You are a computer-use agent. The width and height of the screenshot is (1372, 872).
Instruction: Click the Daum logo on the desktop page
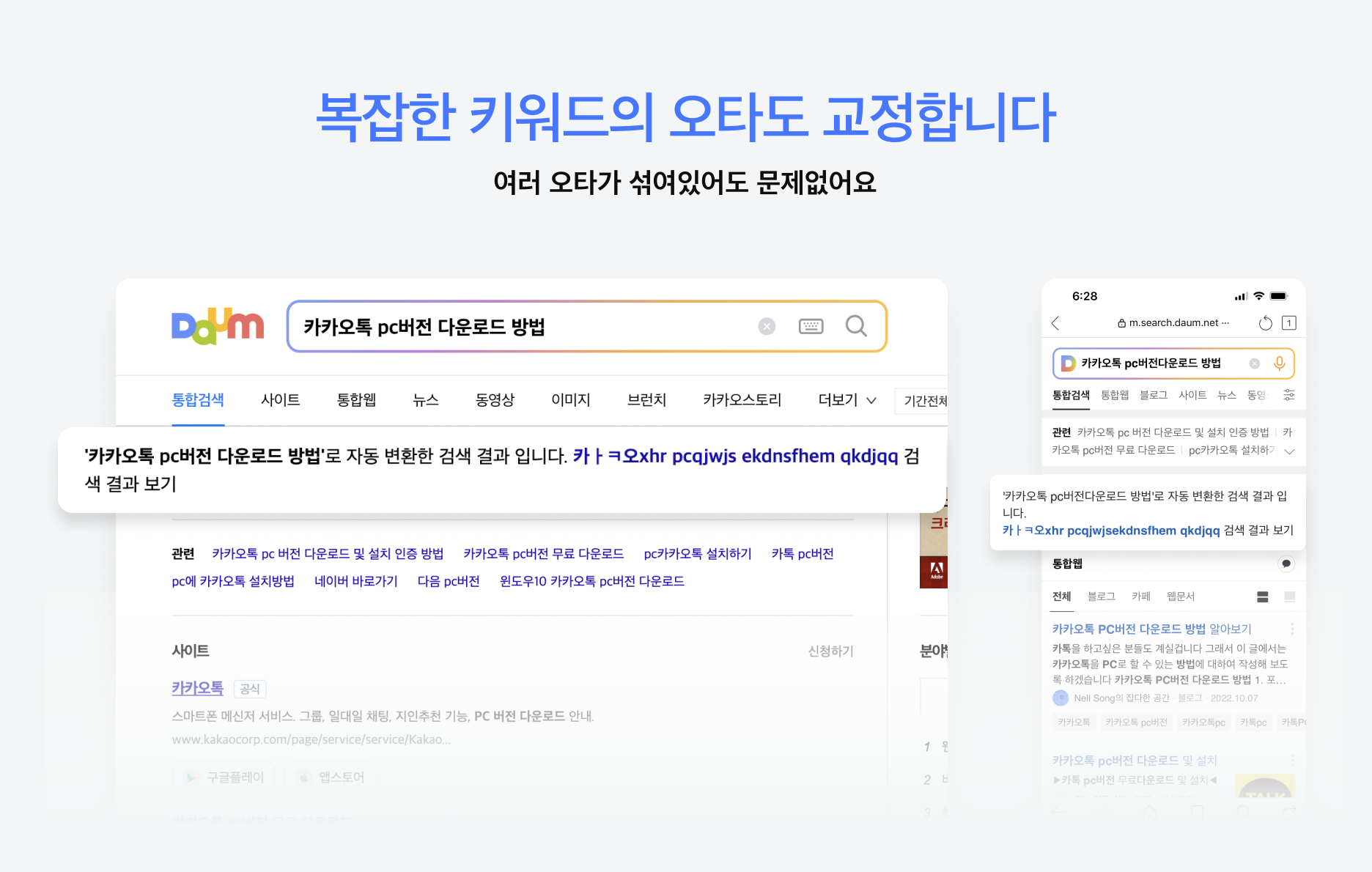(x=218, y=326)
